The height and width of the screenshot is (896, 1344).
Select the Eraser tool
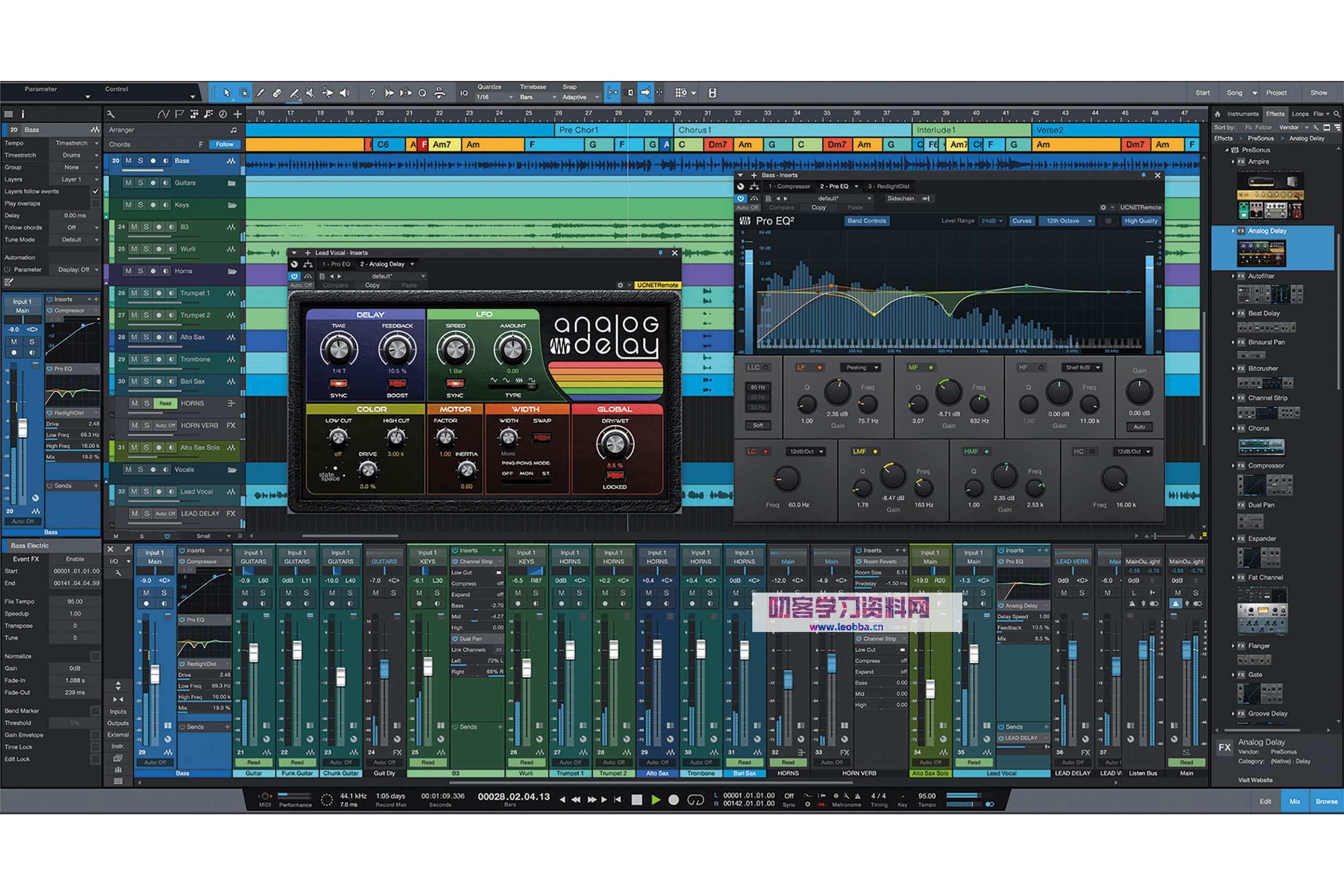click(x=277, y=92)
